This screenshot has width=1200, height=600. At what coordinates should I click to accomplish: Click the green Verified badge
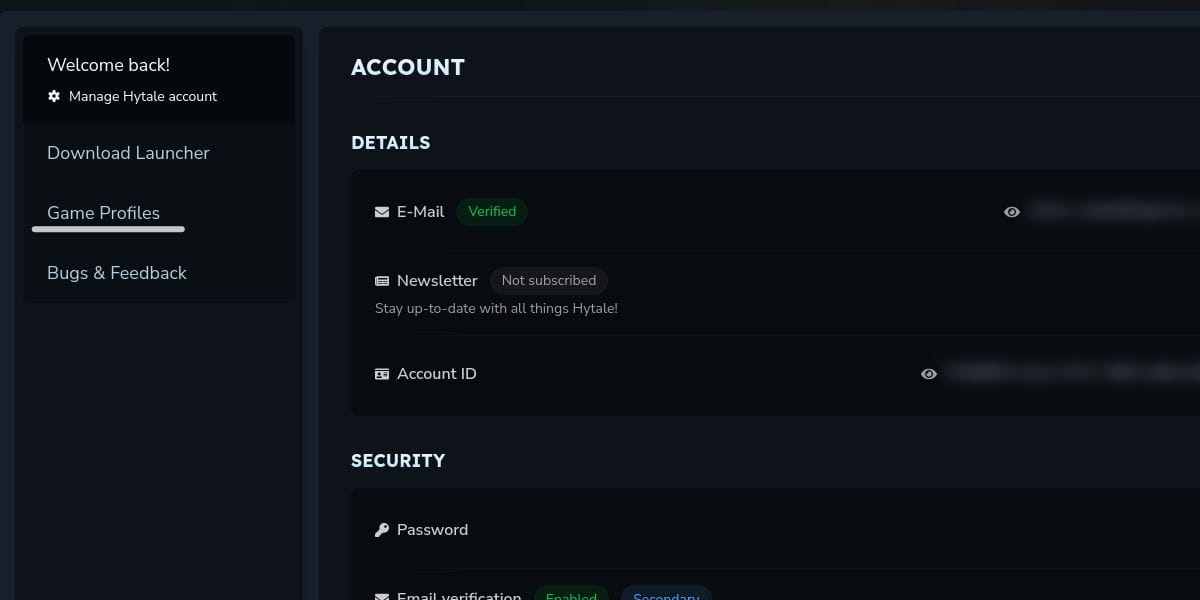tap(492, 212)
